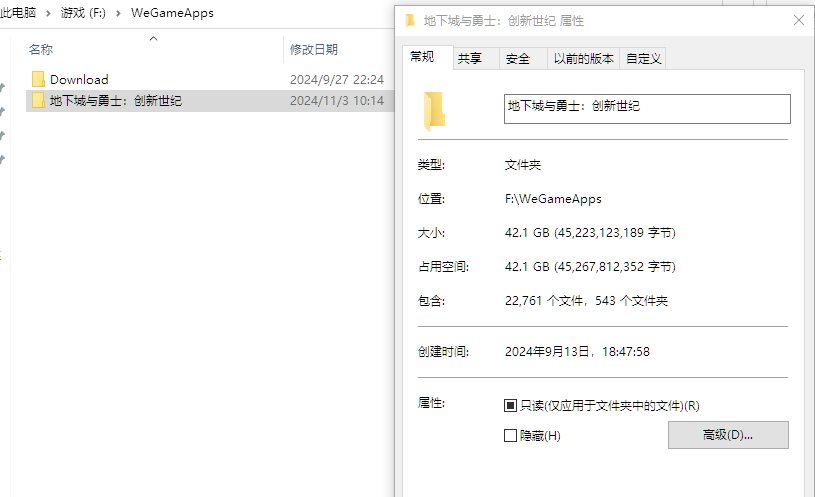Sort by the 名称 column header
The width and height of the screenshot is (815, 497).
41,49
